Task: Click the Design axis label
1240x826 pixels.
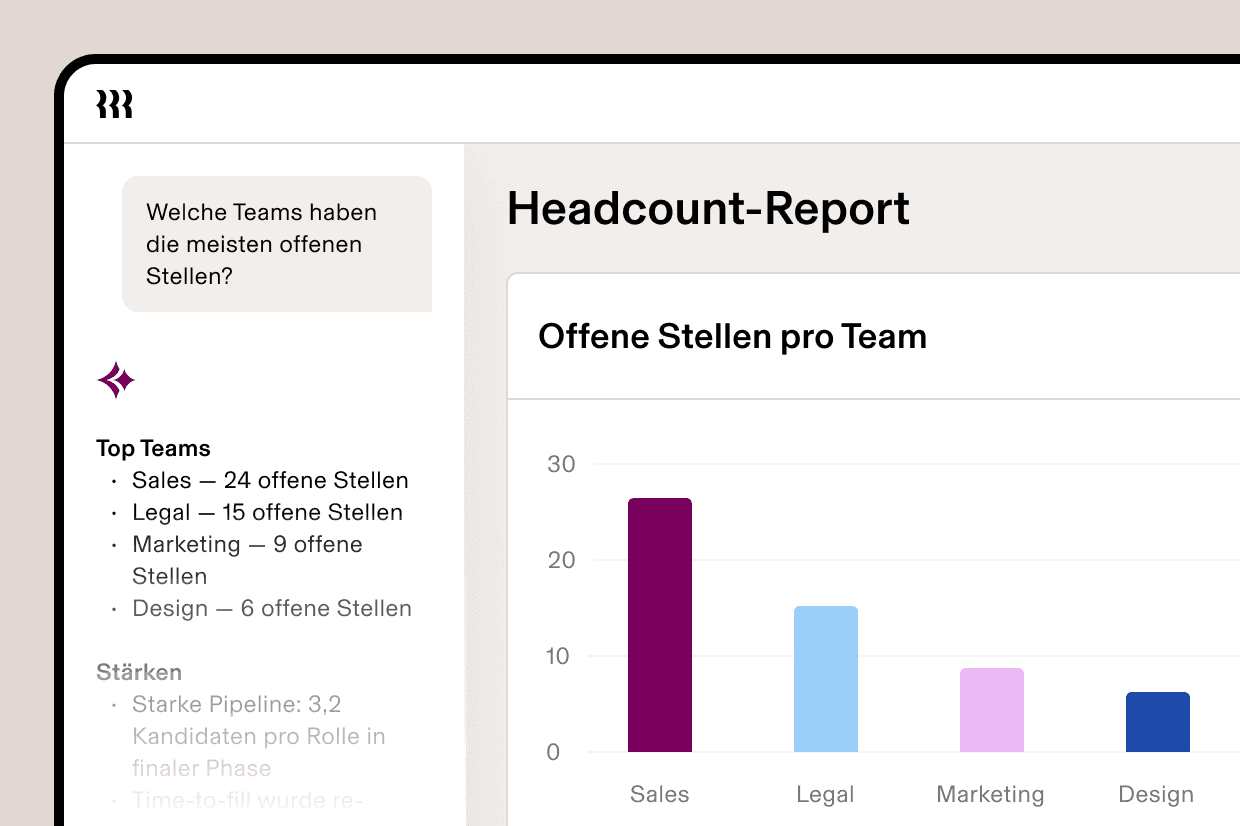Action: [x=1157, y=795]
